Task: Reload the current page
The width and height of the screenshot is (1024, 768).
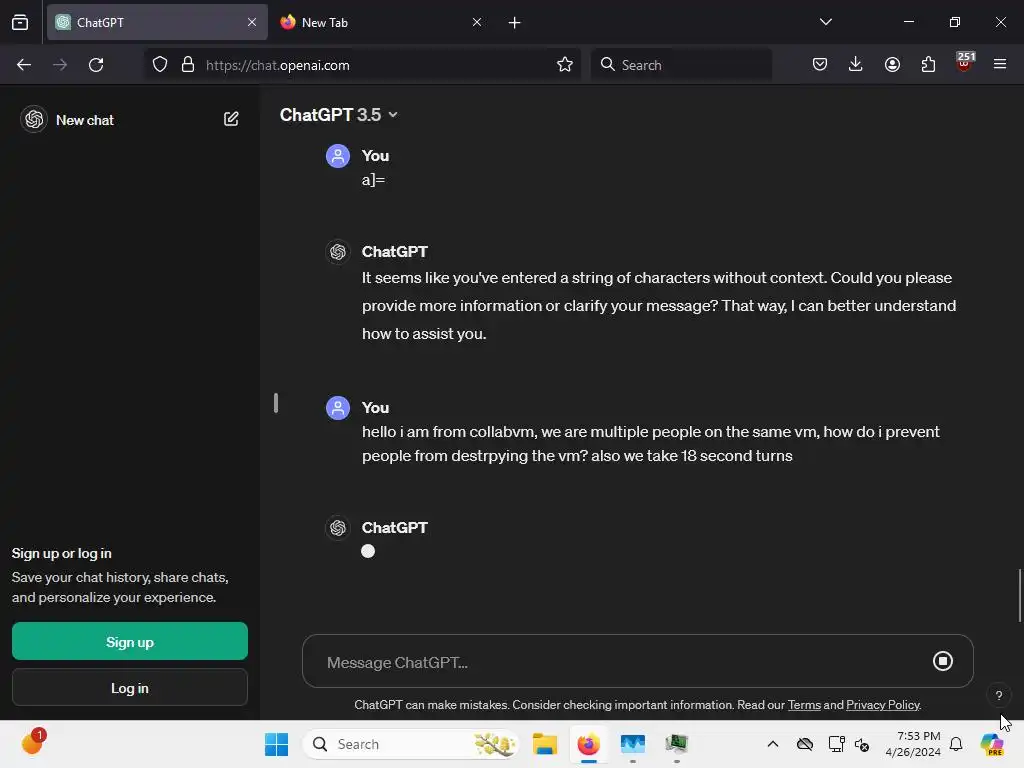Action: (x=96, y=65)
